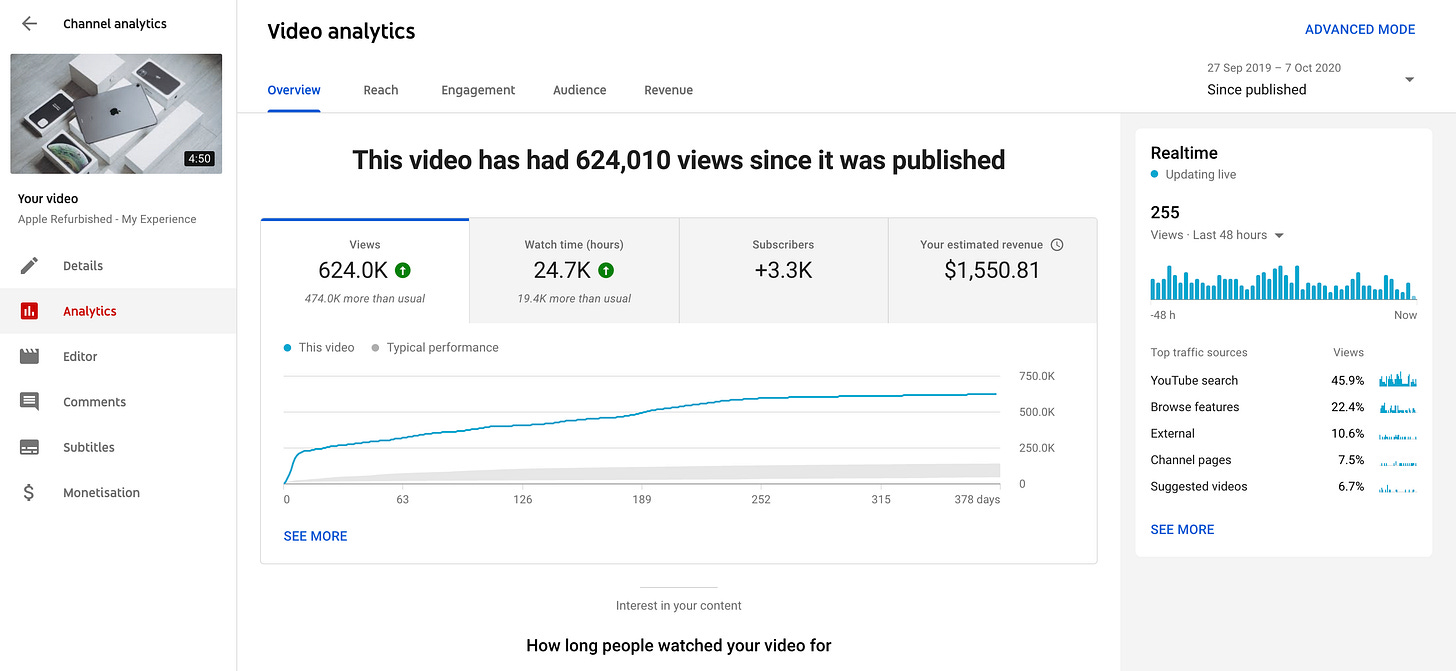Expand the Since published date range dropdown
This screenshot has width=1456, height=671.
pos(1409,80)
